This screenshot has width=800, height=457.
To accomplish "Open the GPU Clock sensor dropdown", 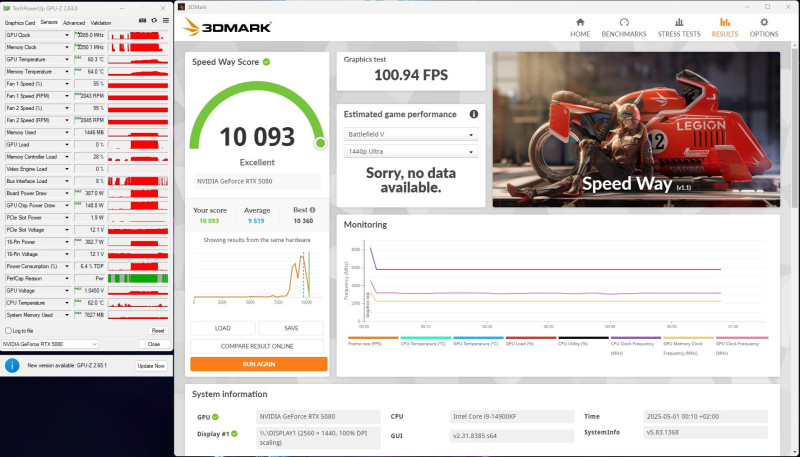I will point(66,35).
